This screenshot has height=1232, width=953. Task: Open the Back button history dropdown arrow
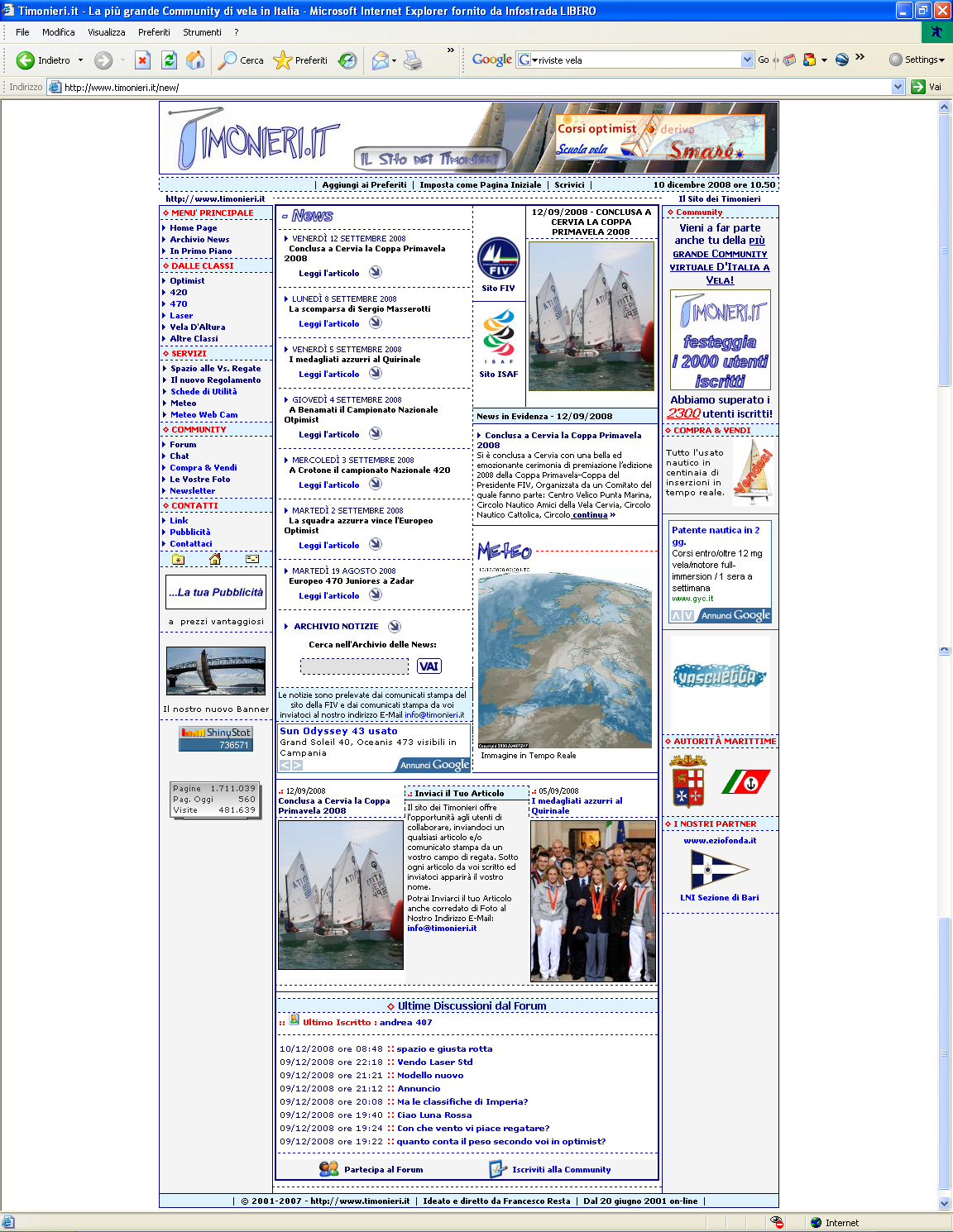(x=80, y=60)
